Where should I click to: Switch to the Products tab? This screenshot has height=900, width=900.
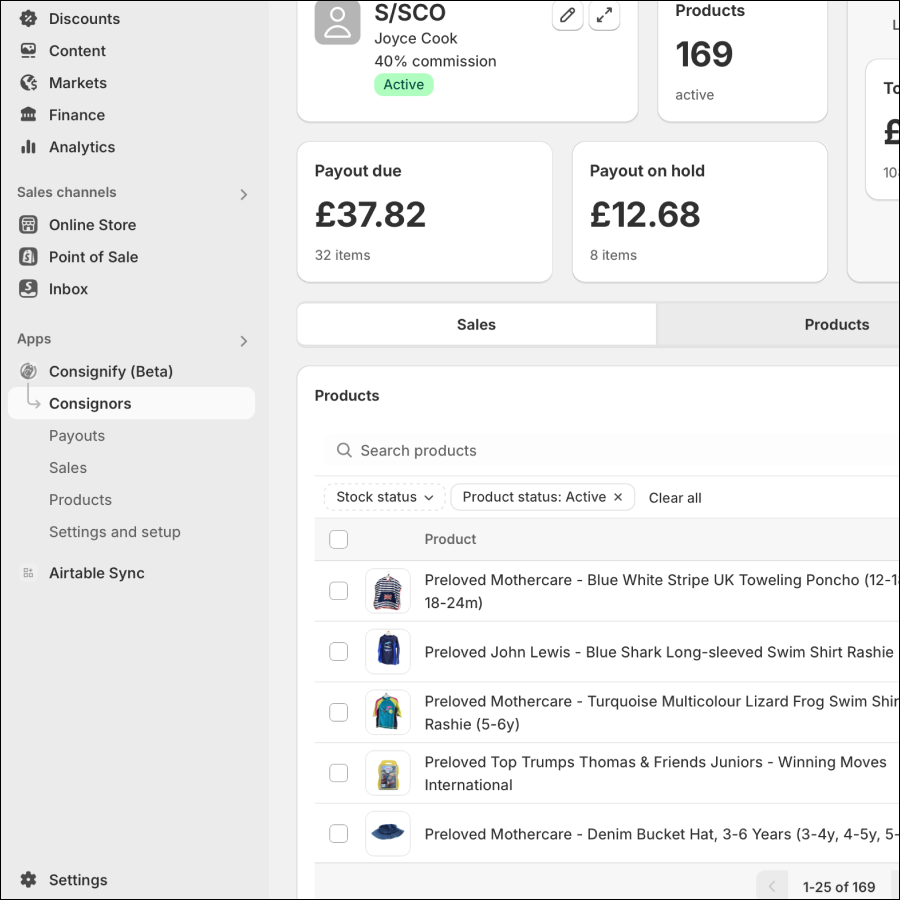[836, 325]
